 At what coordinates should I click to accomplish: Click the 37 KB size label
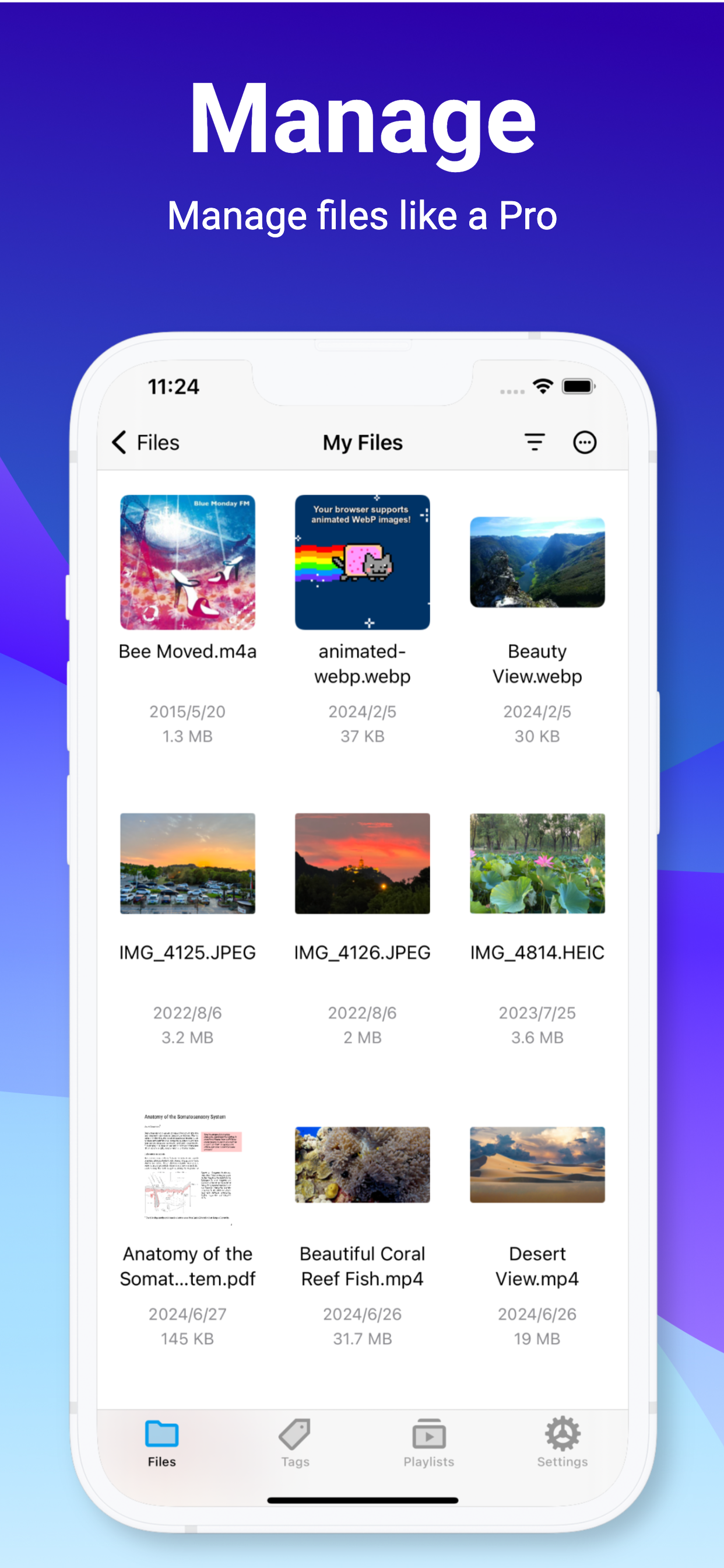pos(362,736)
